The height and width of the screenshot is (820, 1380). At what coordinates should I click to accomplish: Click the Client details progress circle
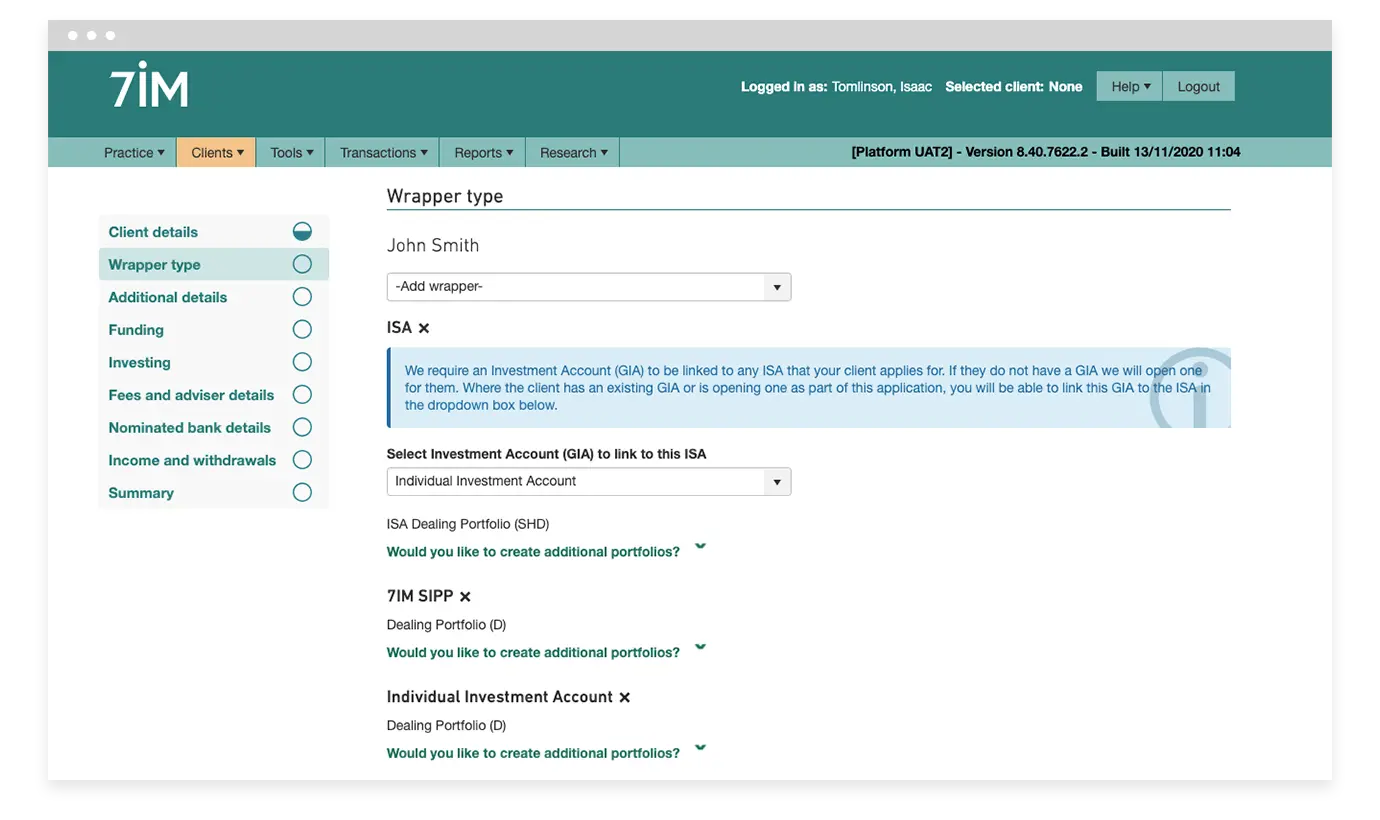302,232
